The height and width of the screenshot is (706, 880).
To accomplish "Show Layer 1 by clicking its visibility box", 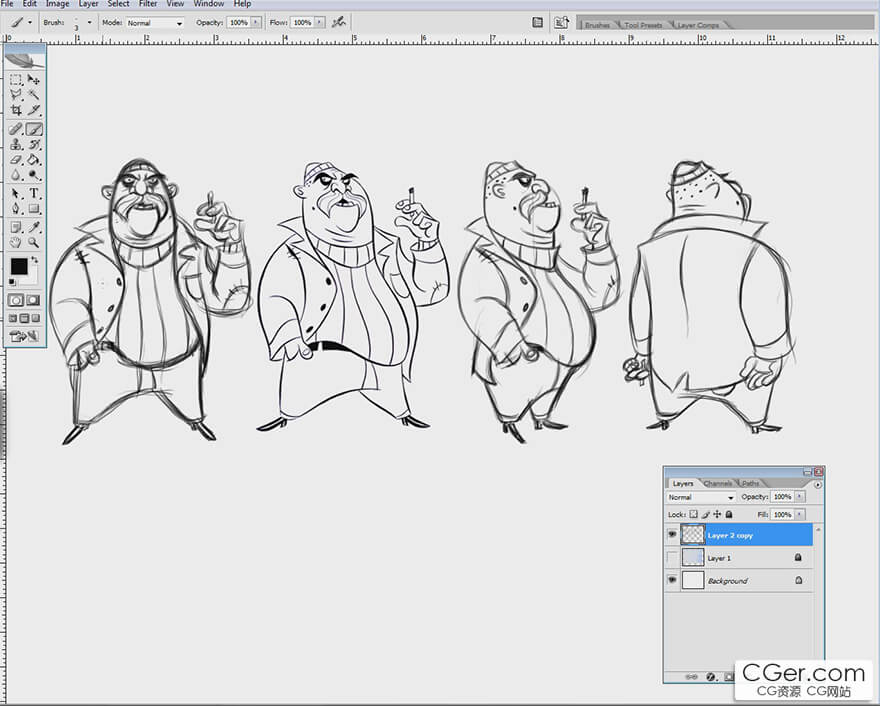I will pos(672,558).
